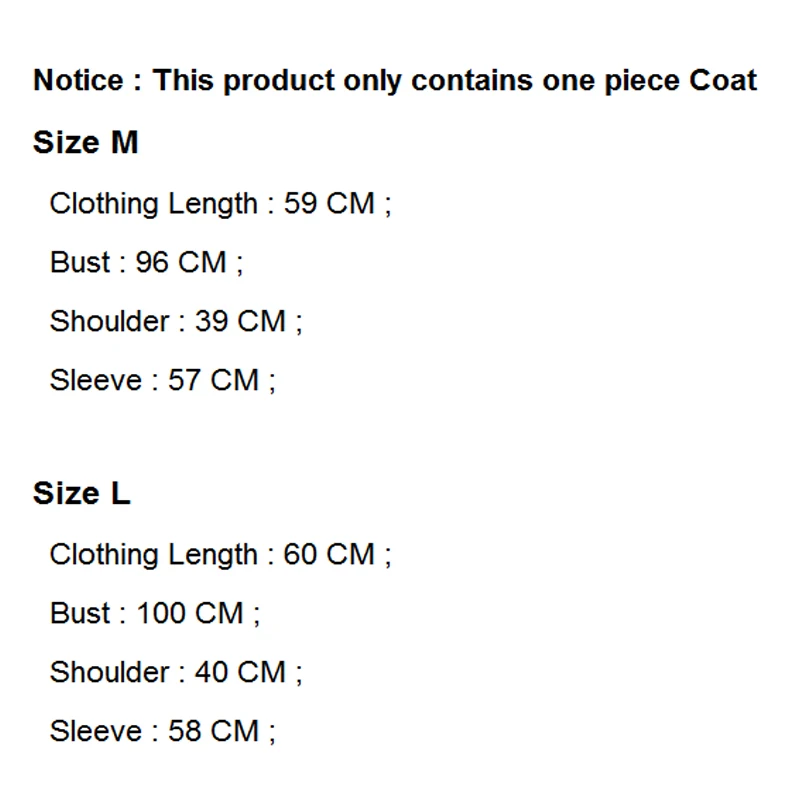Screen dimensions: 800x800
Task: Click the Size M "Shoulder" label
Action: tap(110, 321)
